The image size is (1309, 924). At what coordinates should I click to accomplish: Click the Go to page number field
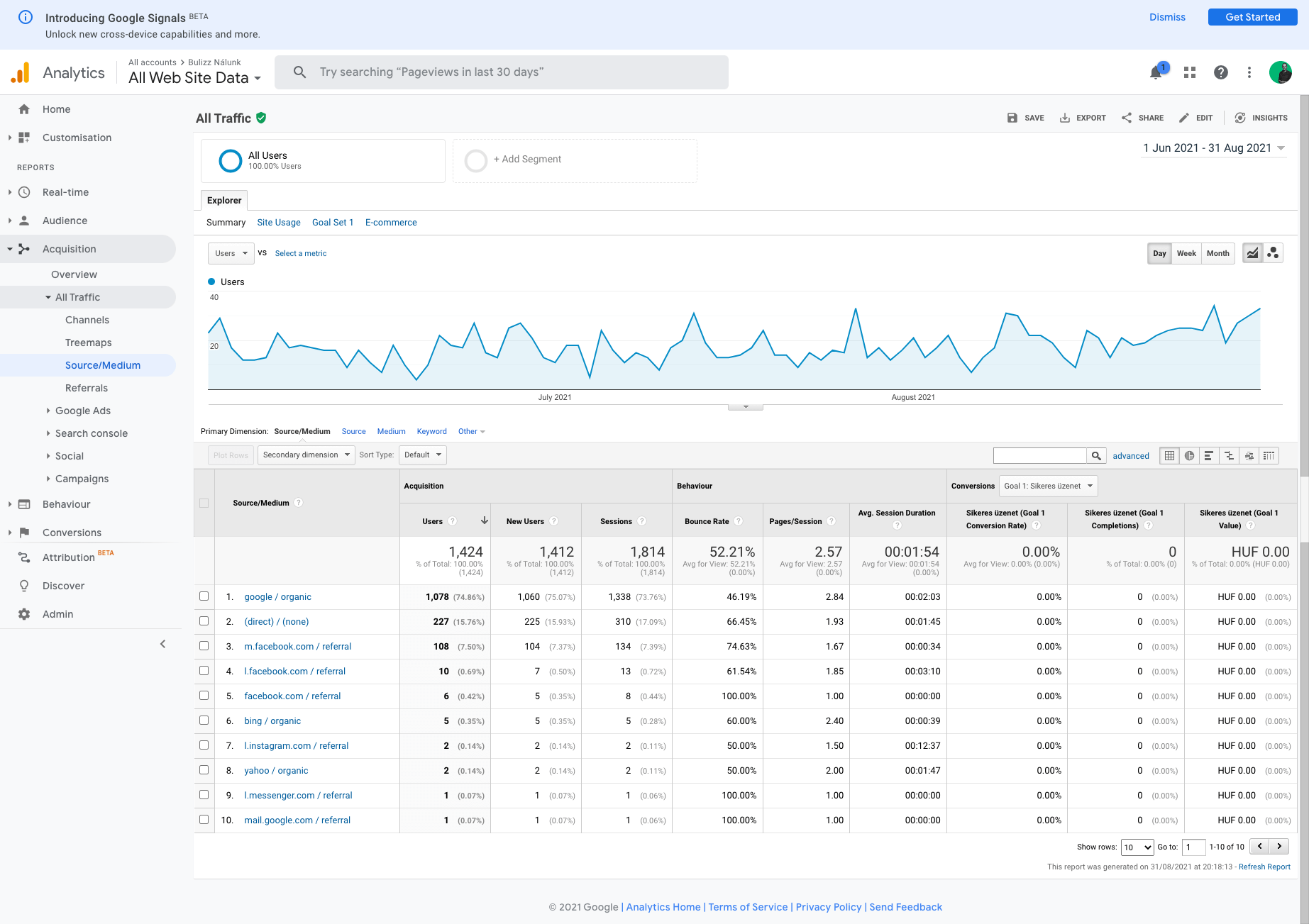click(x=1194, y=847)
